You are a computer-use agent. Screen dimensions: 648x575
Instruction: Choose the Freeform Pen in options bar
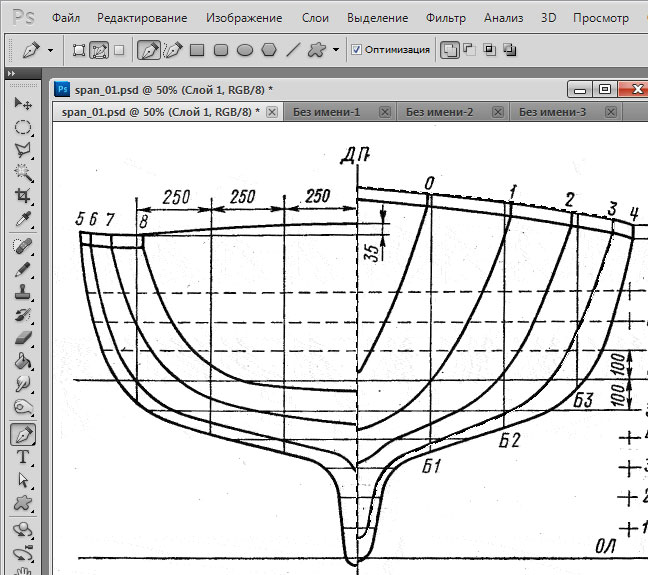tap(171, 49)
